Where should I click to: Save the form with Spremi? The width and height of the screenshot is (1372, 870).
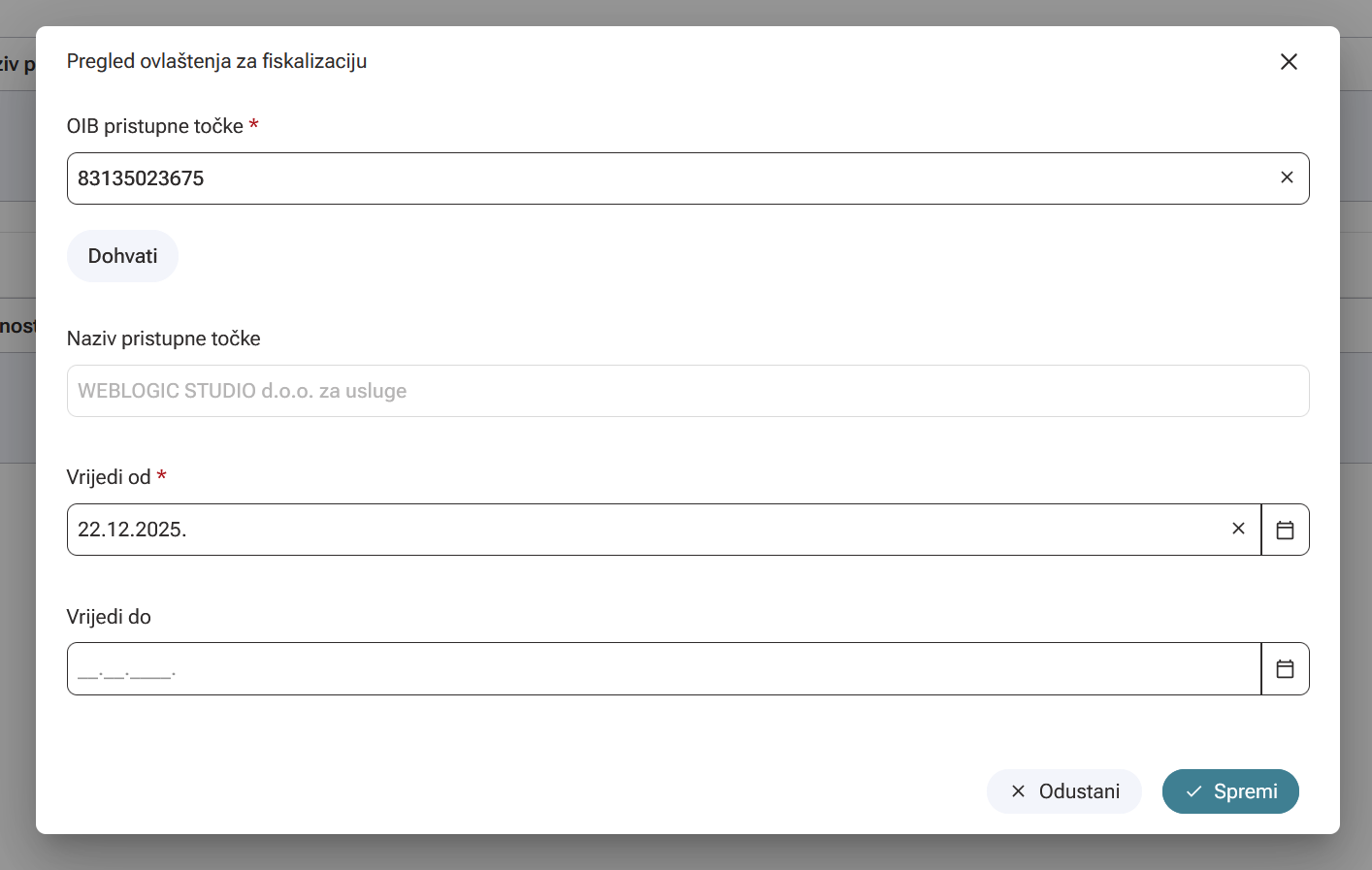[x=1230, y=791]
